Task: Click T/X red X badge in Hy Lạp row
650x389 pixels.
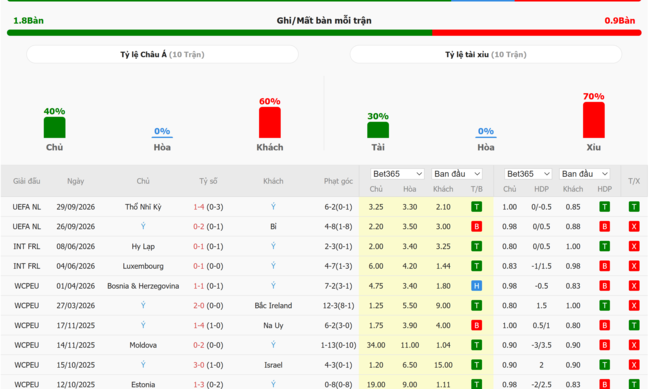Action: coord(634,246)
